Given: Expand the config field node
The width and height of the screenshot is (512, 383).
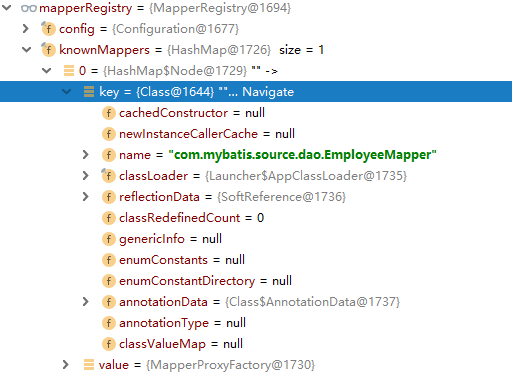Looking at the screenshot, I should point(26,29).
